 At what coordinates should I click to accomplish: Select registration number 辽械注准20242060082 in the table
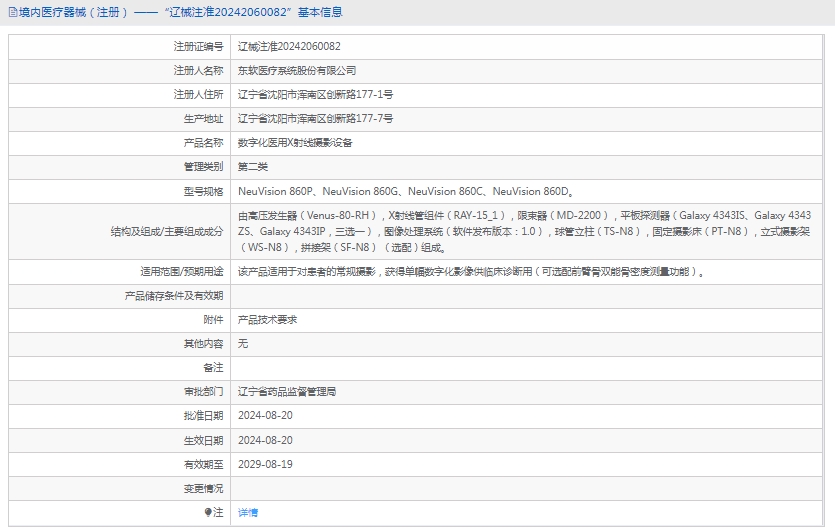pyautogui.click(x=288, y=46)
